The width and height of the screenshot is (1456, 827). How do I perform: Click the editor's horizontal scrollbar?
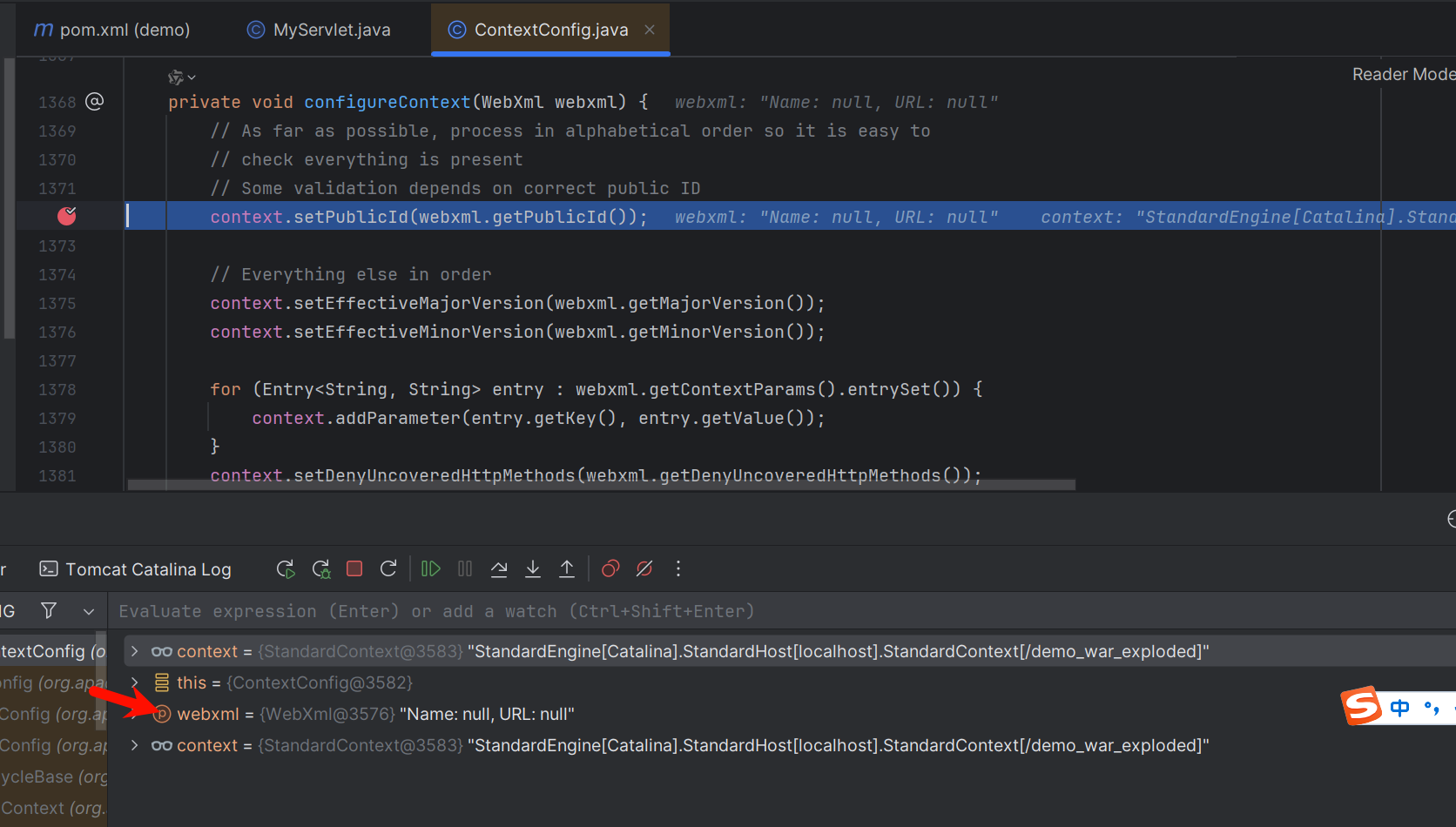click(601, 485)
